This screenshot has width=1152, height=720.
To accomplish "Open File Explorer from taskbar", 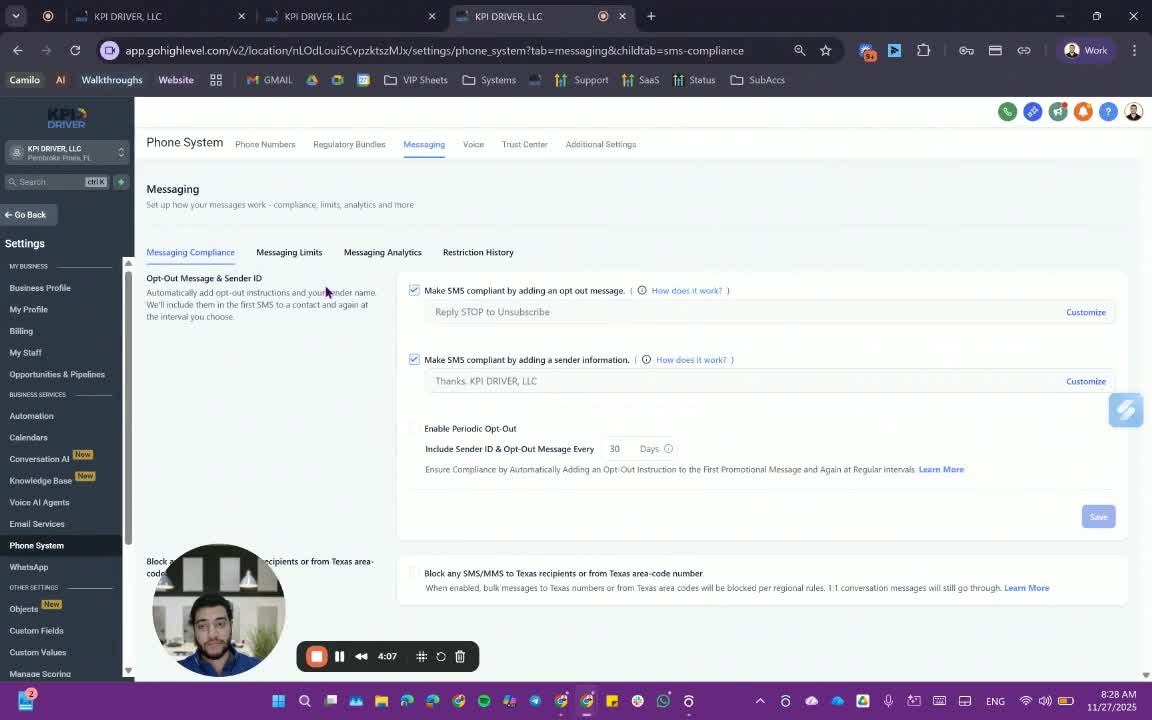I will pos(381,701).
